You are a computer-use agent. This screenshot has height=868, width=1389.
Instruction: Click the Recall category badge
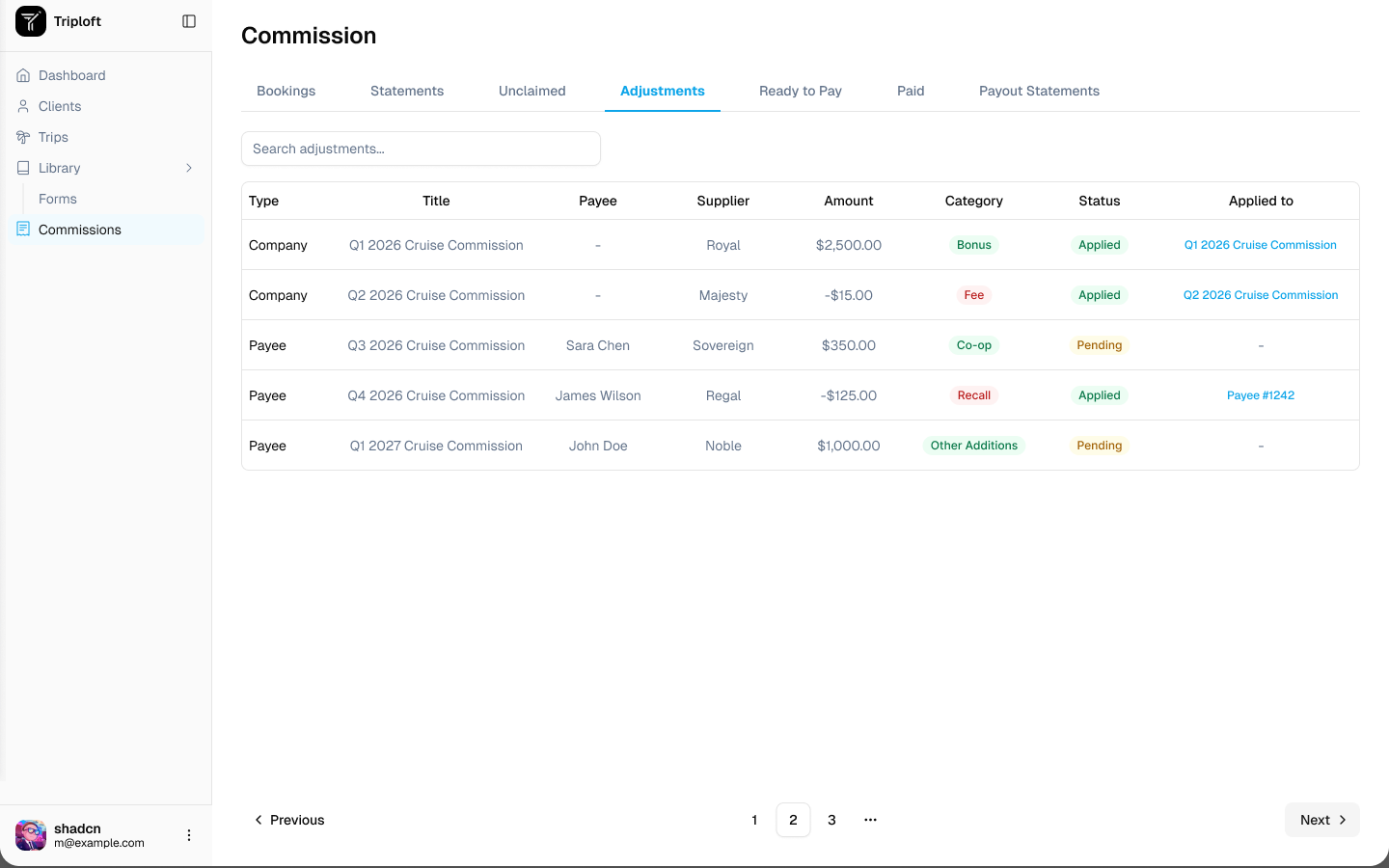pos(974,395)
